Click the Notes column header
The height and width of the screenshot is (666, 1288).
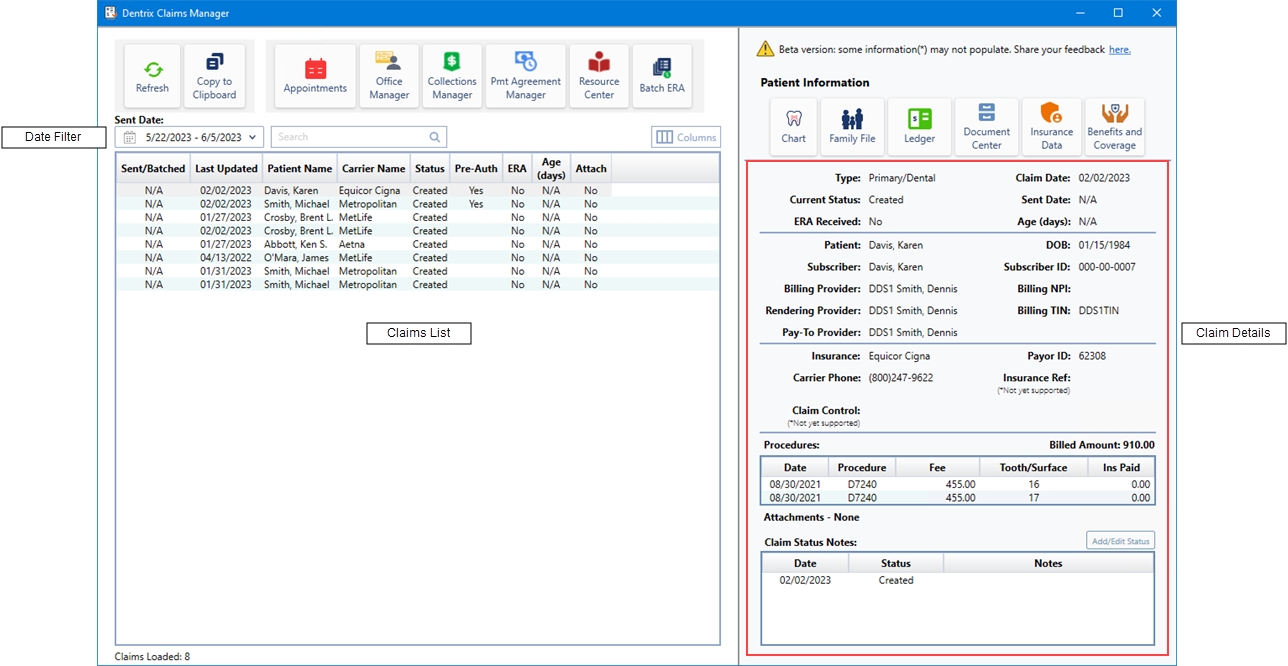point(1048,563)
